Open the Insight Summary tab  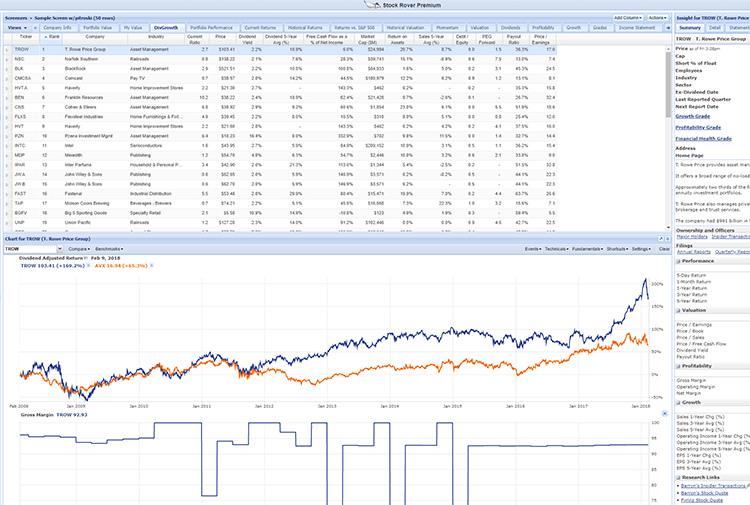click(x=690, y=28)
